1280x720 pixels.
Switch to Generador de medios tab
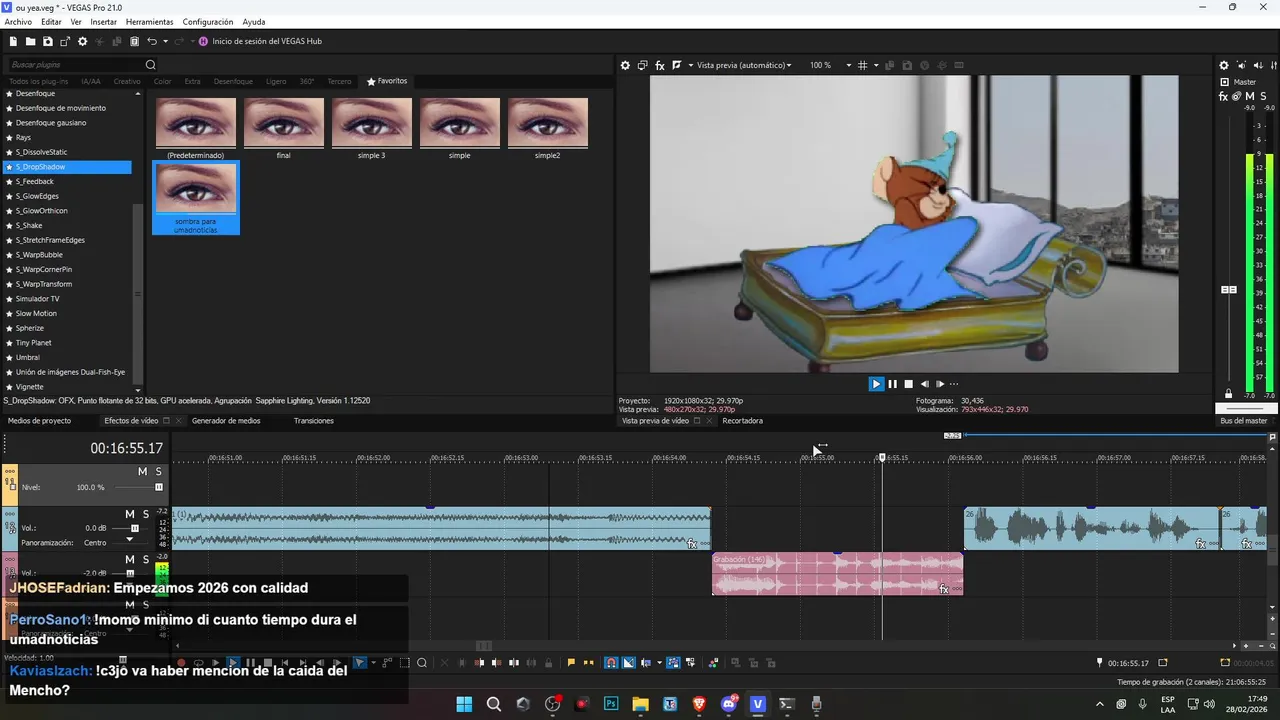coord(226,421)
